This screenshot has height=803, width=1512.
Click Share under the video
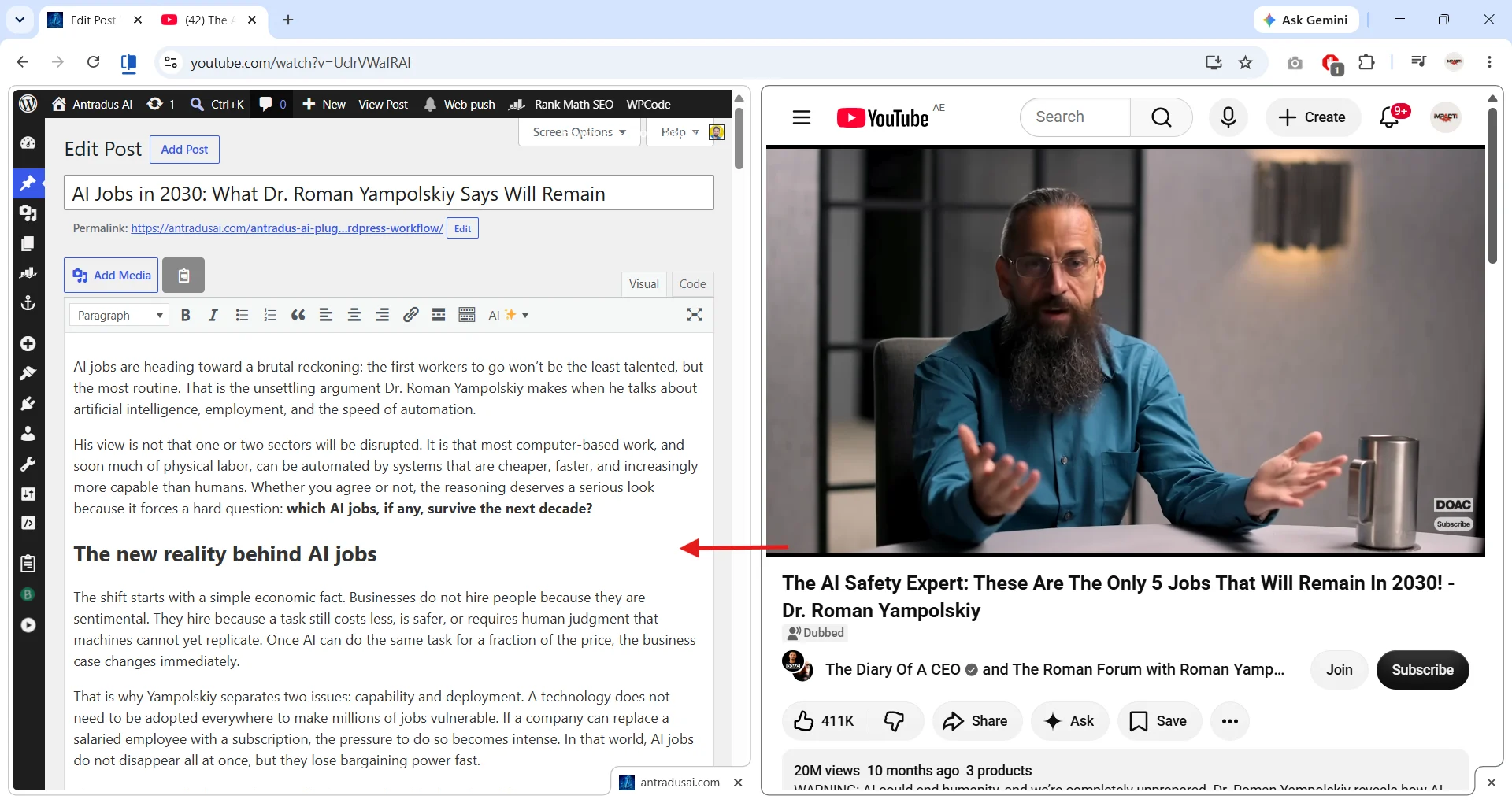point(976,720)
